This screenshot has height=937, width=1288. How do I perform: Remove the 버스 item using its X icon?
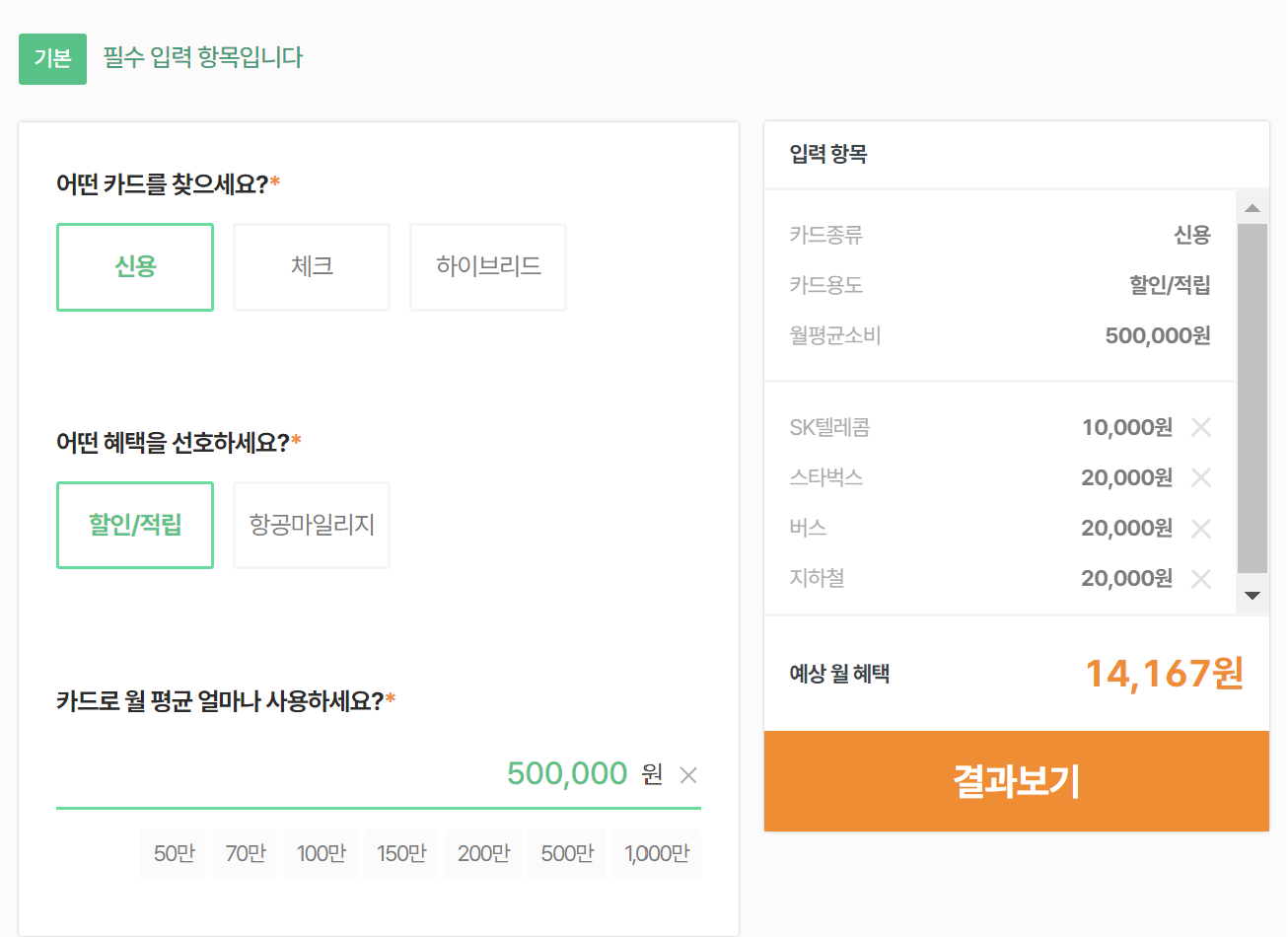point(1201,528)
